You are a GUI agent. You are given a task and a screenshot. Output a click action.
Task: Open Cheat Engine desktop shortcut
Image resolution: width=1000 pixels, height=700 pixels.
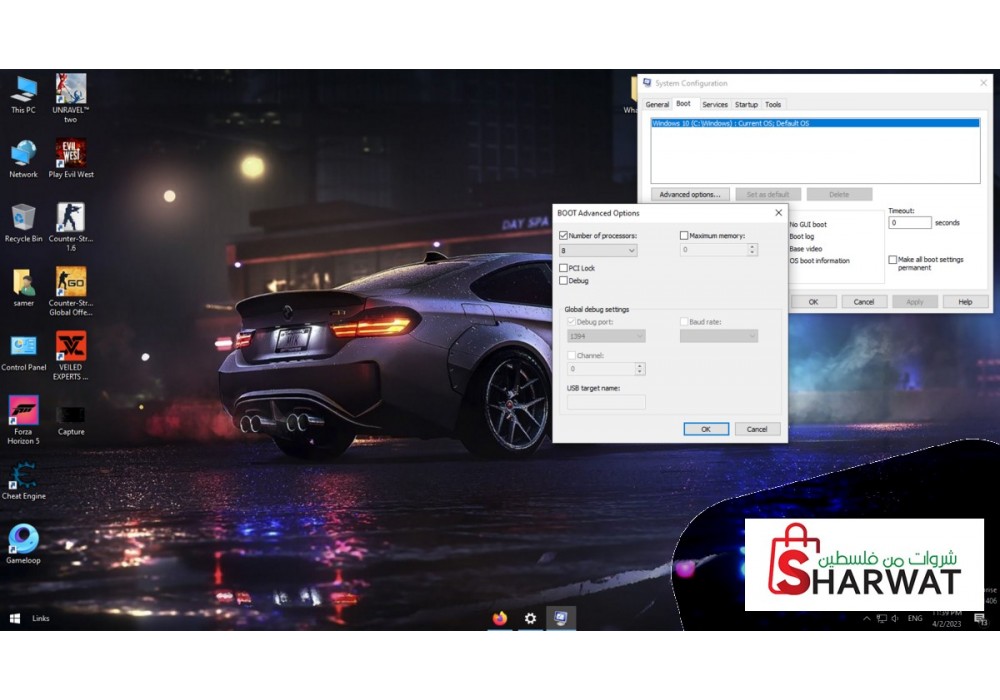coord(24,477)
